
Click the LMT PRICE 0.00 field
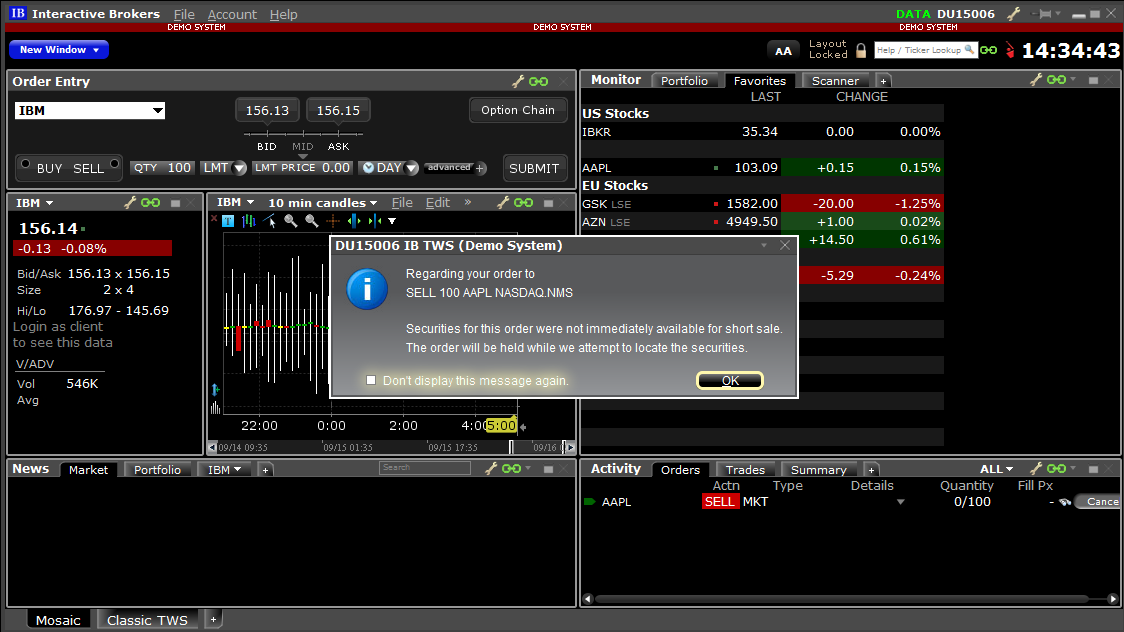[x=302, y=168]
